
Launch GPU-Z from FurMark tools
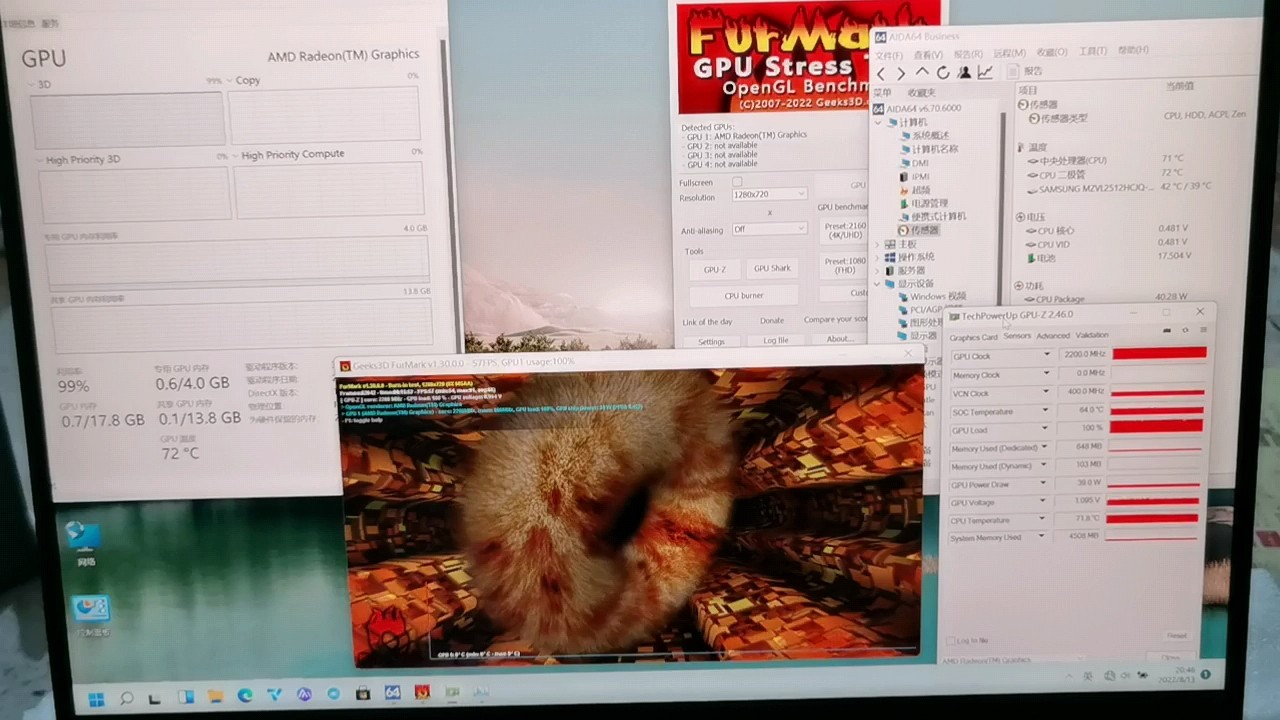tap(715, 269)
